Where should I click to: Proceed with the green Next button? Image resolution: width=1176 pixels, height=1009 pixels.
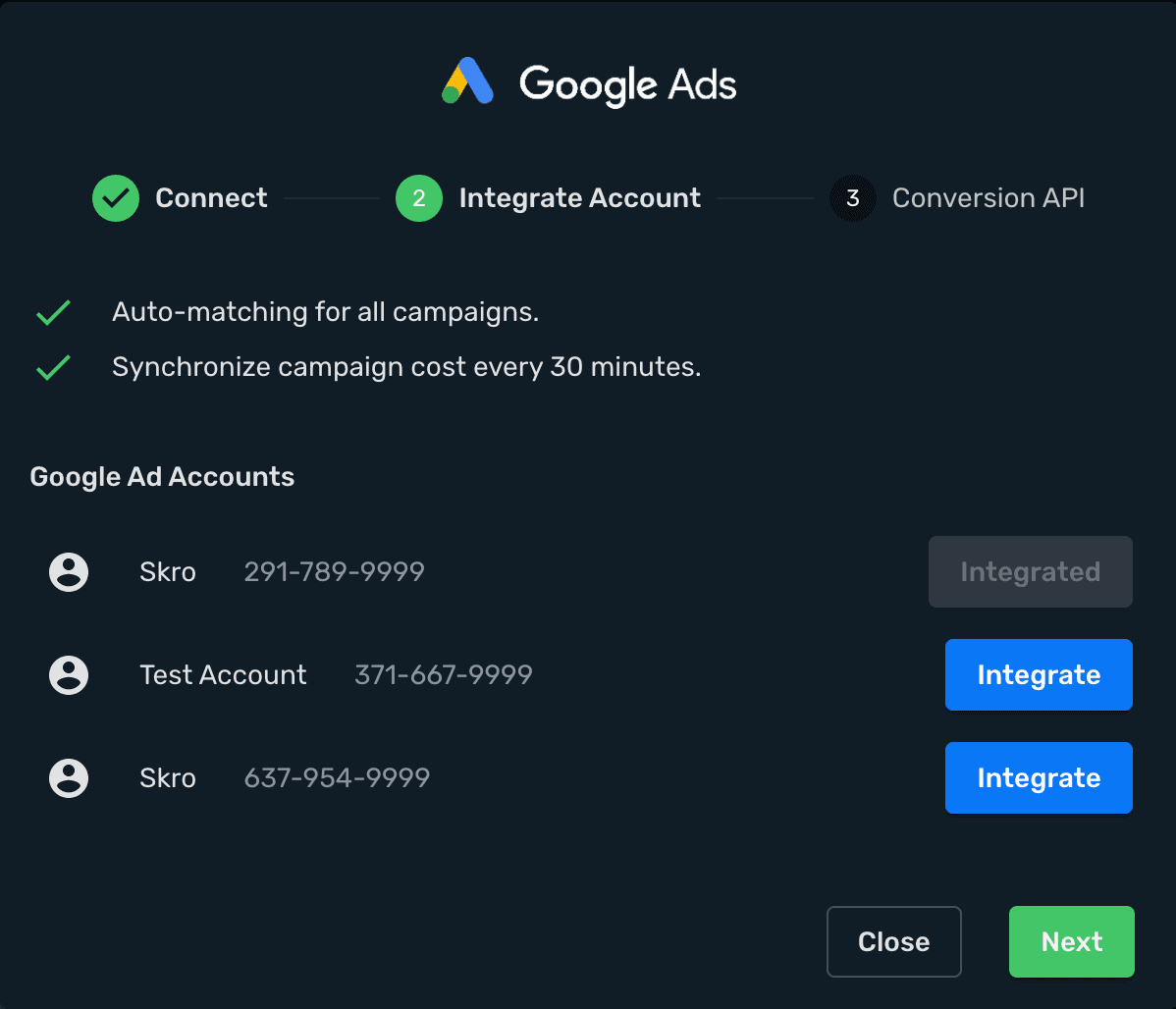point(1072,941)
